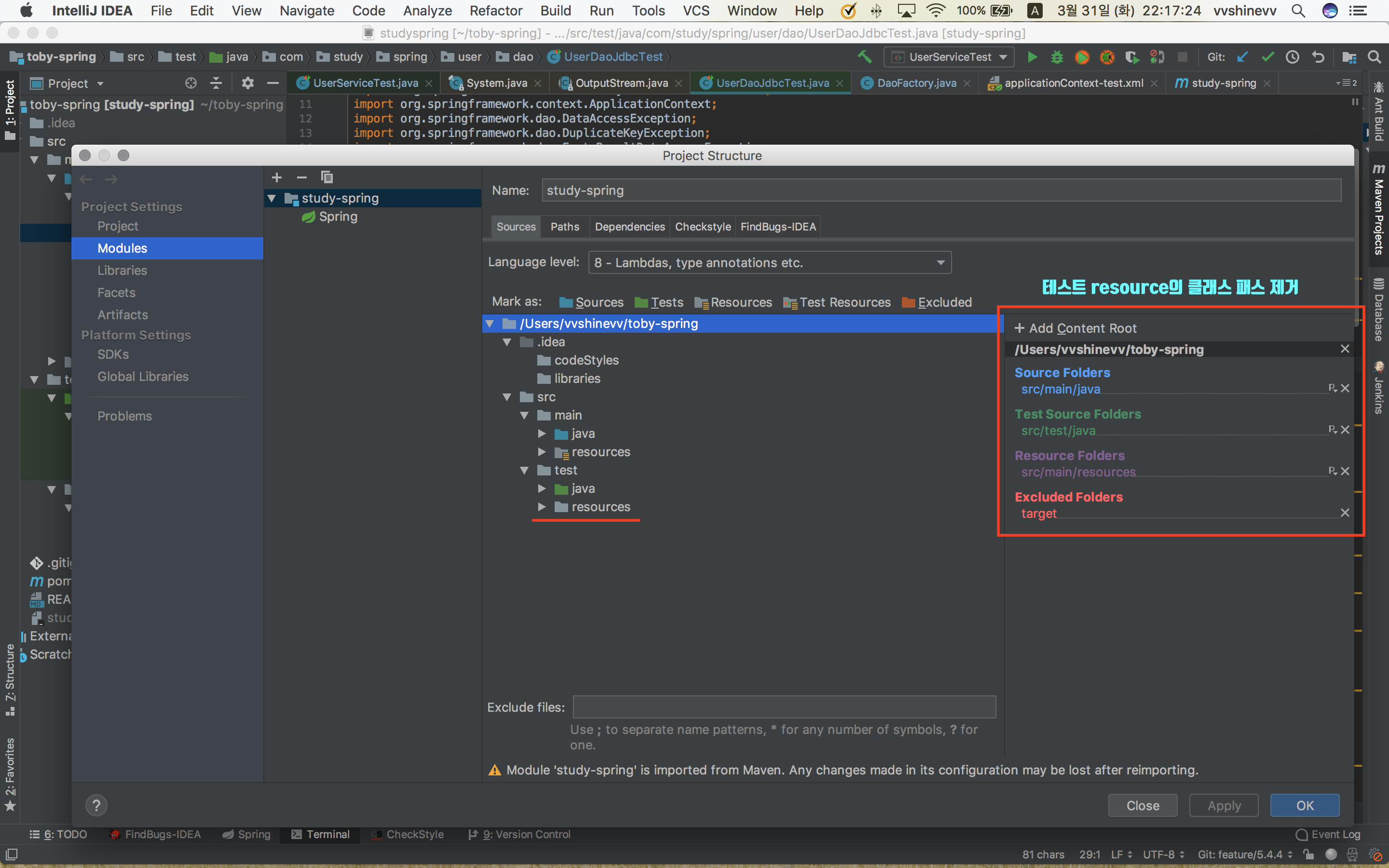This screenshot has height=868, width=1389.
Task: Click the Build project hammer icon
Action: [864, 57]
